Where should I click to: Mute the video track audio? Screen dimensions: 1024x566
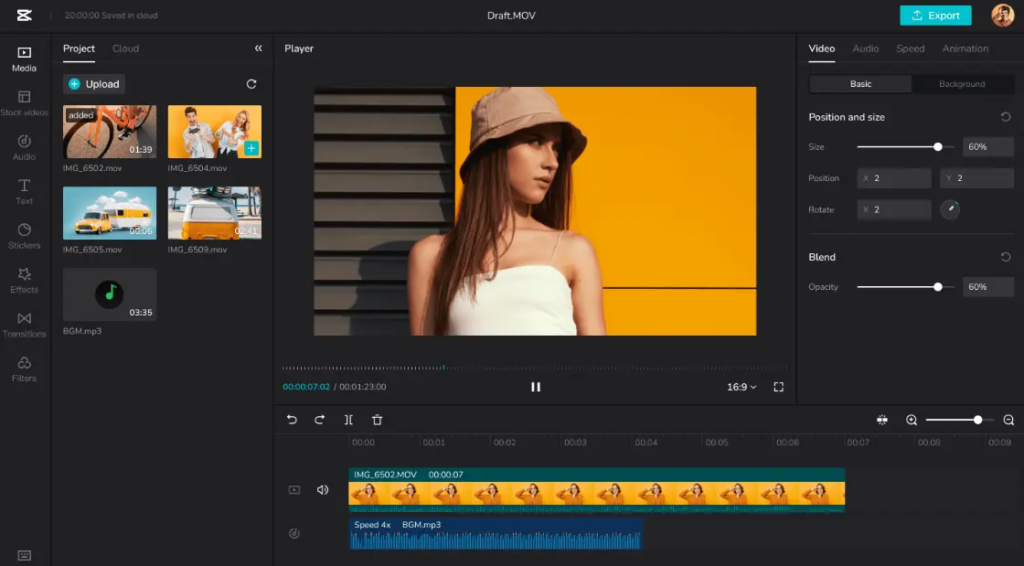point(323,490)
